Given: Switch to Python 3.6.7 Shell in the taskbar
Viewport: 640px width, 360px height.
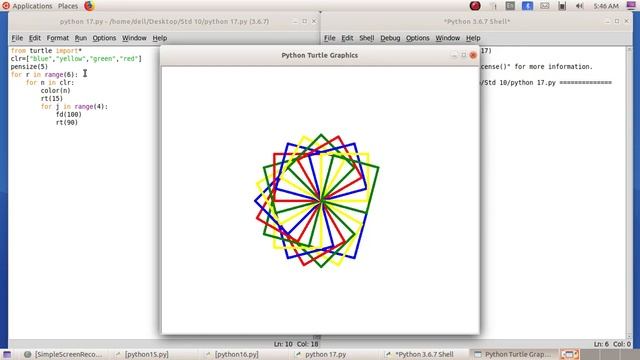Looking at the screenshot, I should click(x=420, y=354).
